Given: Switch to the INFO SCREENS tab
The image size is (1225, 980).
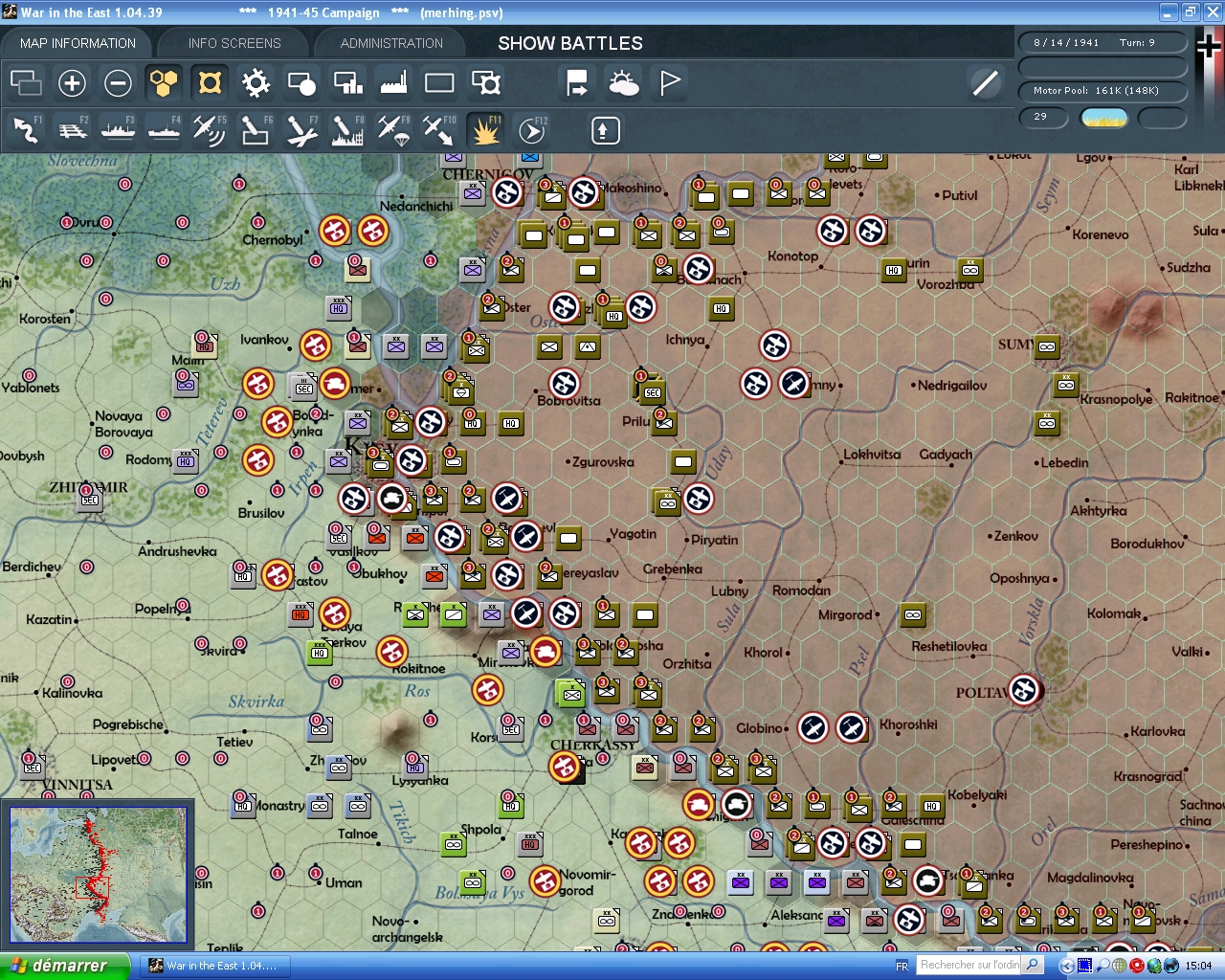Looking at the screenshot, I should point(234,43).
